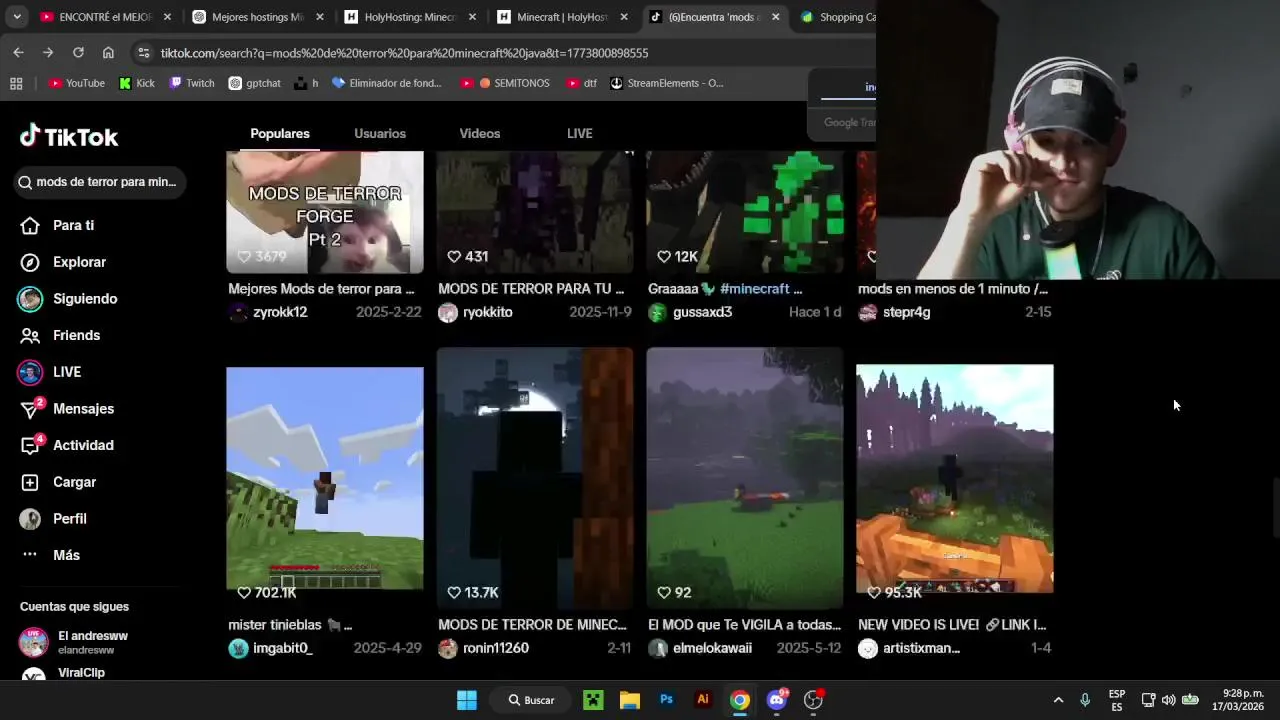The image size is (1280, 720).
Task: Expand the browser tab search dropdown
Action: point(17,17)
